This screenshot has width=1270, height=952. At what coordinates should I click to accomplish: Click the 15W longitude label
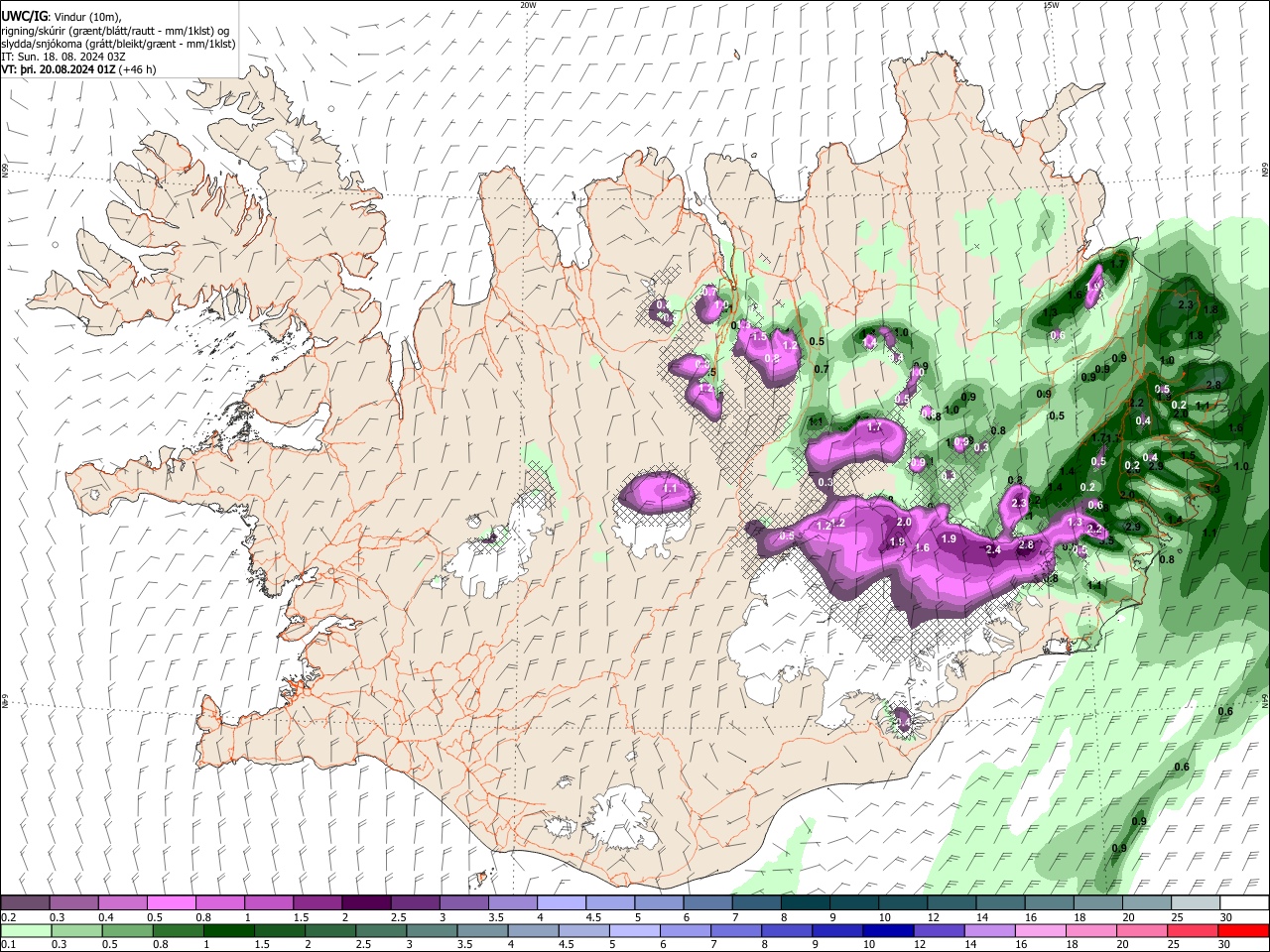point(1051,5)
